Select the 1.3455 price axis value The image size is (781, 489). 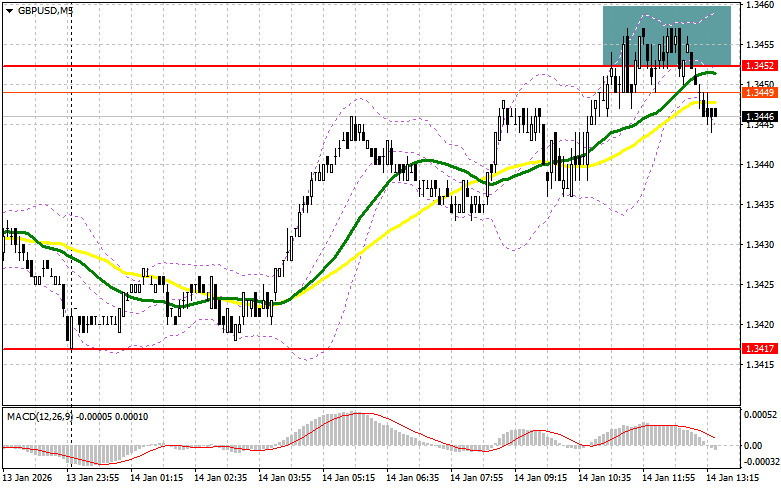click(x=760, y=45)
